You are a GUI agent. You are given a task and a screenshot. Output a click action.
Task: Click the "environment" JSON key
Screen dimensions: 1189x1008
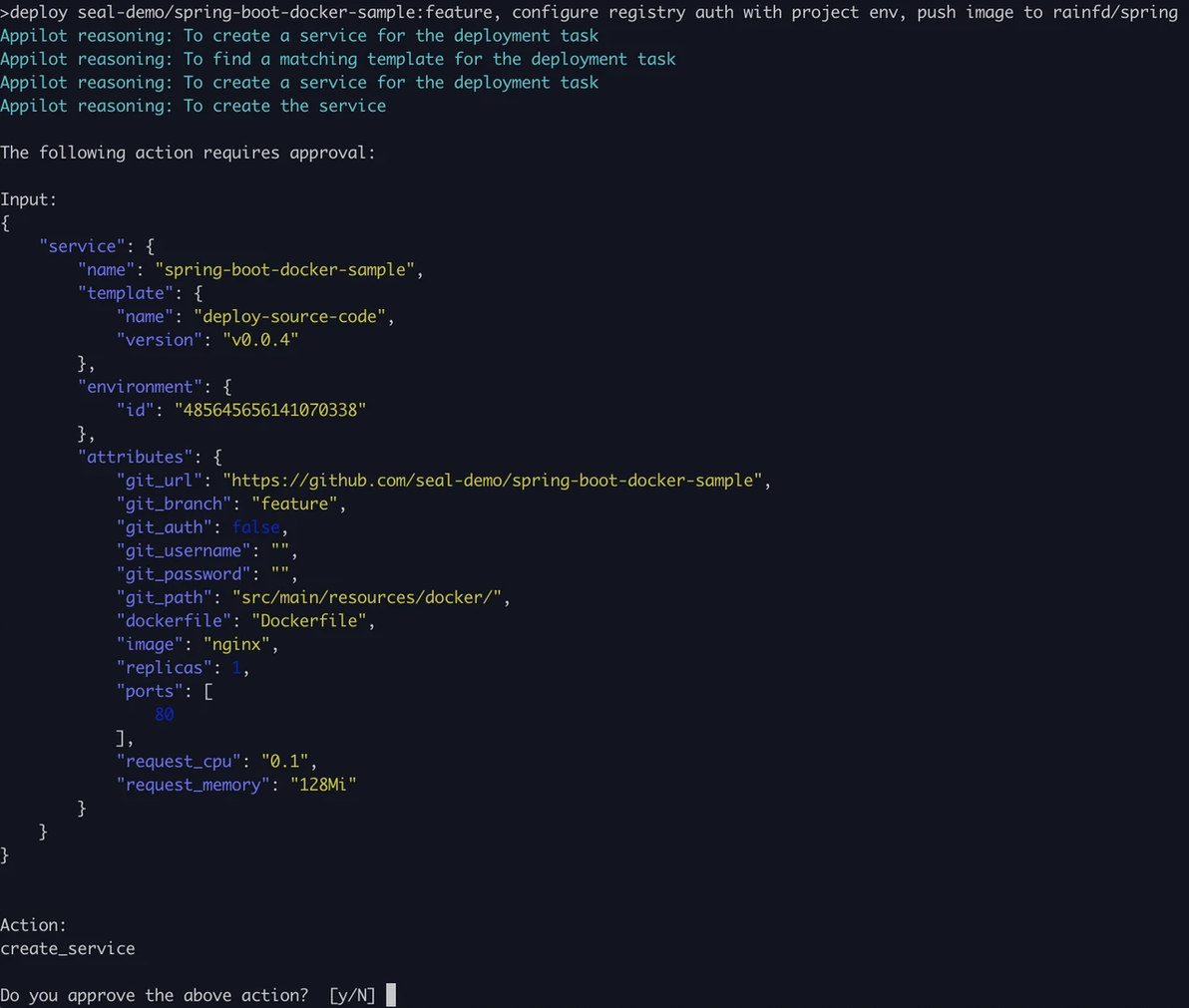pyautogui.click(x=140, y=387)
